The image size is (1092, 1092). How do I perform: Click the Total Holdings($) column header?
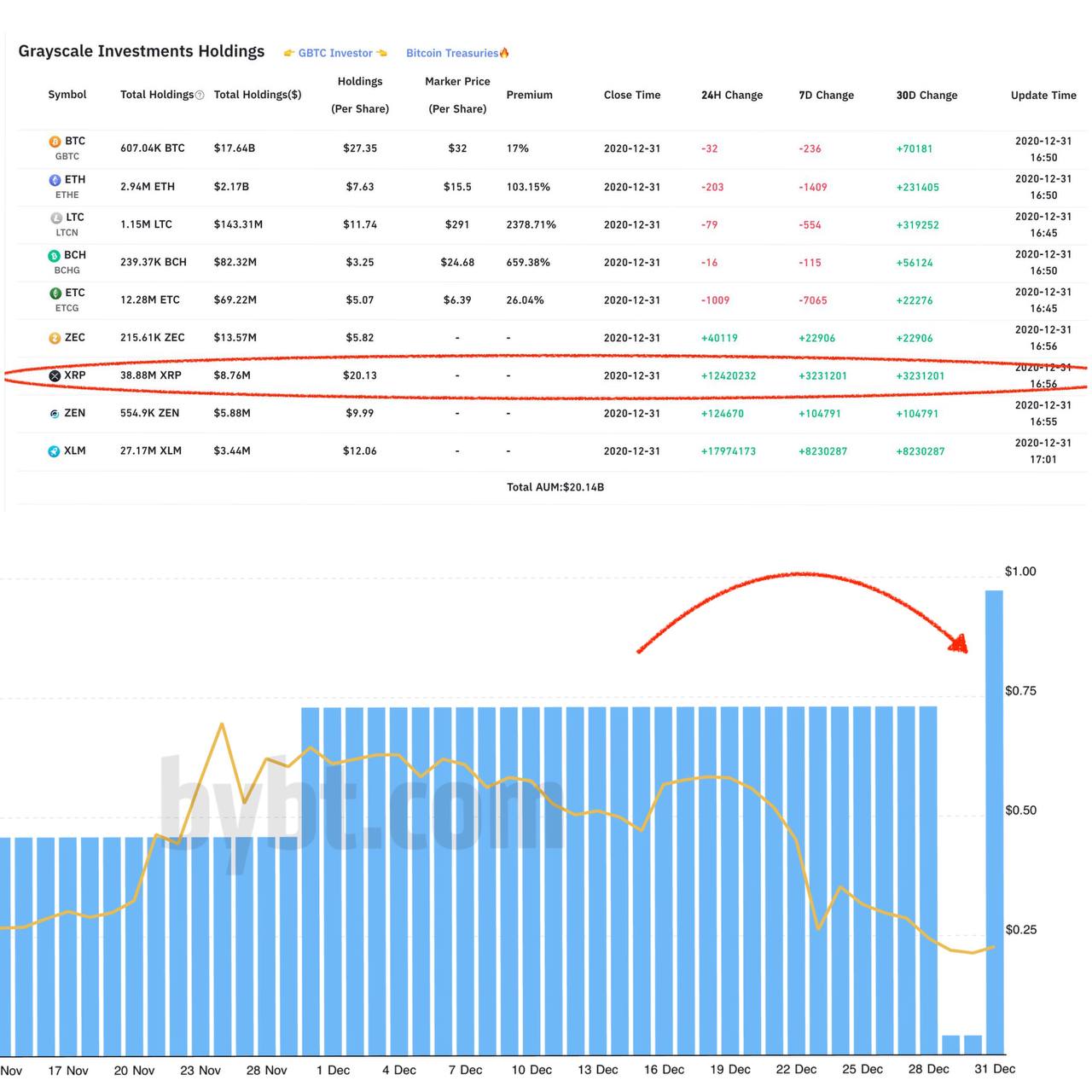pyautogui.click(x=258, y=95)
